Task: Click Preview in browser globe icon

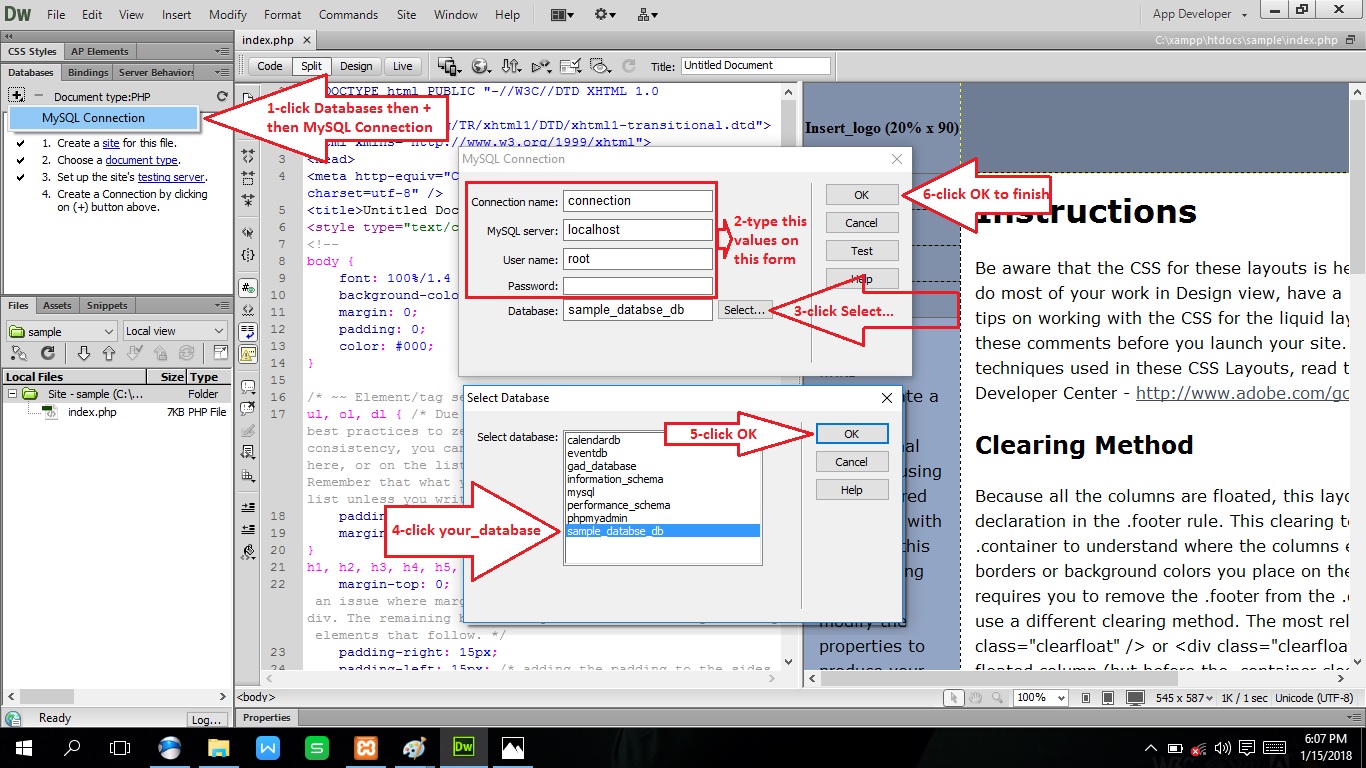Action: point(483,66)
